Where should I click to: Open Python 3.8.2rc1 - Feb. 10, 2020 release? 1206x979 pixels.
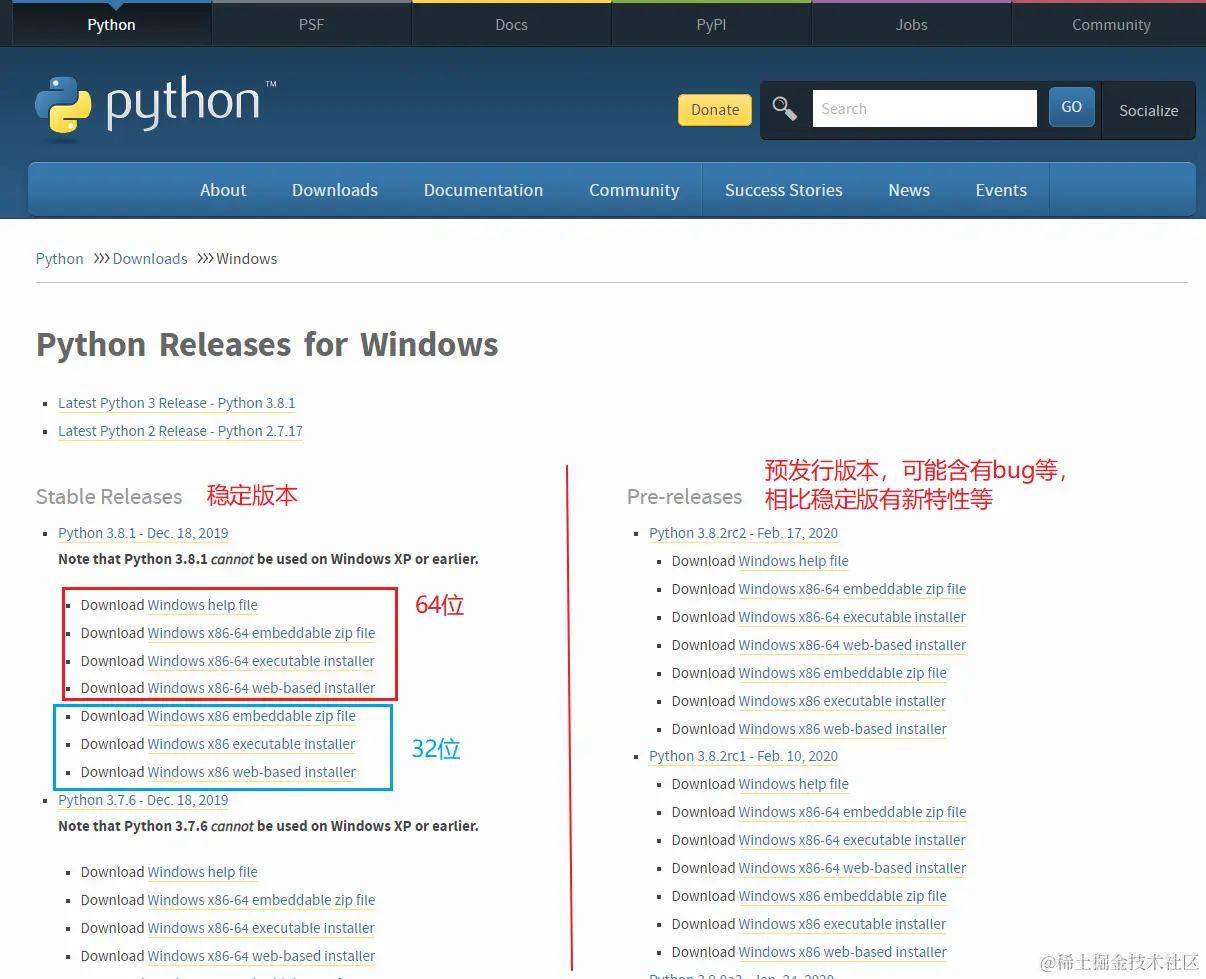click(x=744, y=756)
